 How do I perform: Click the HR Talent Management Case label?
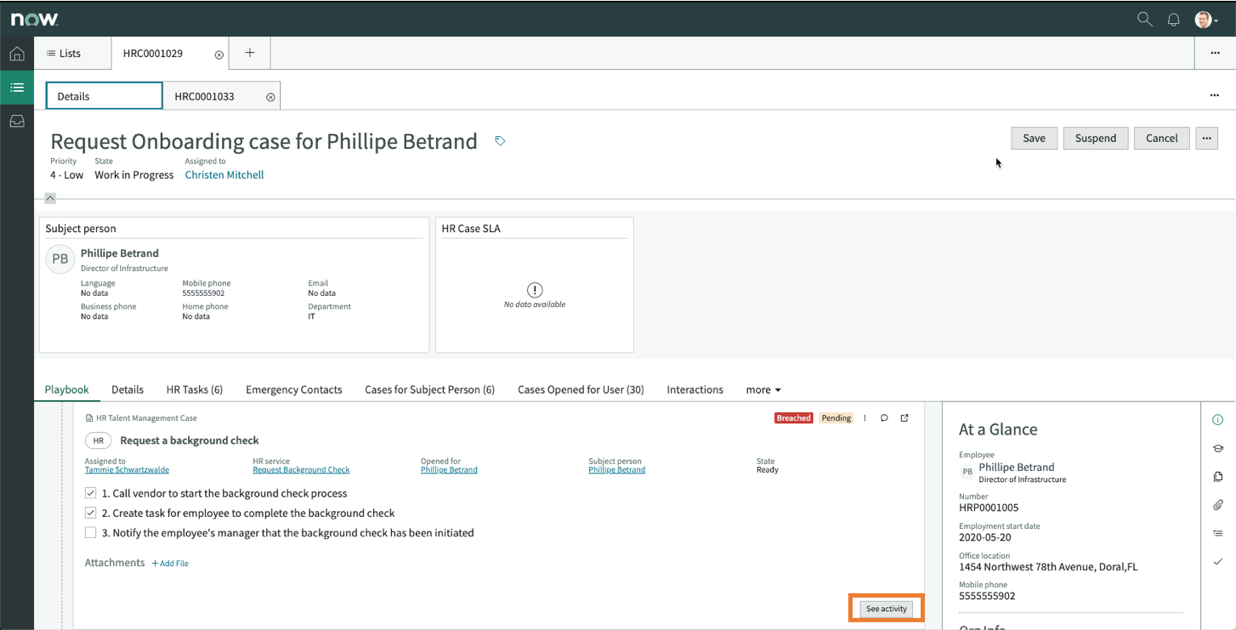146,418
